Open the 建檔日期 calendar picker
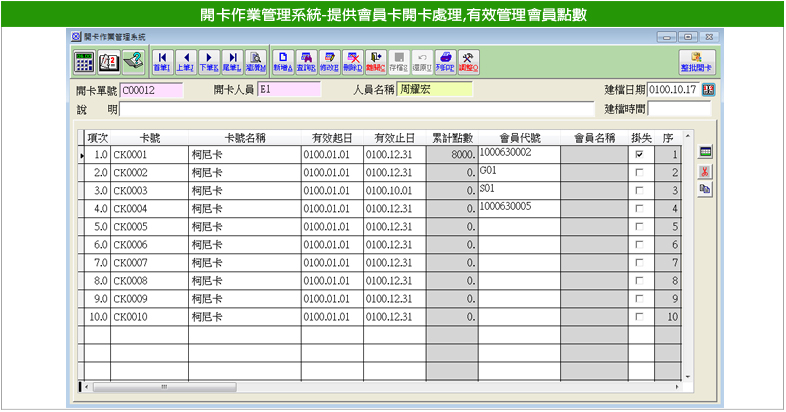The height and width of the screenshot is (412, 786). tap(709, 90)
